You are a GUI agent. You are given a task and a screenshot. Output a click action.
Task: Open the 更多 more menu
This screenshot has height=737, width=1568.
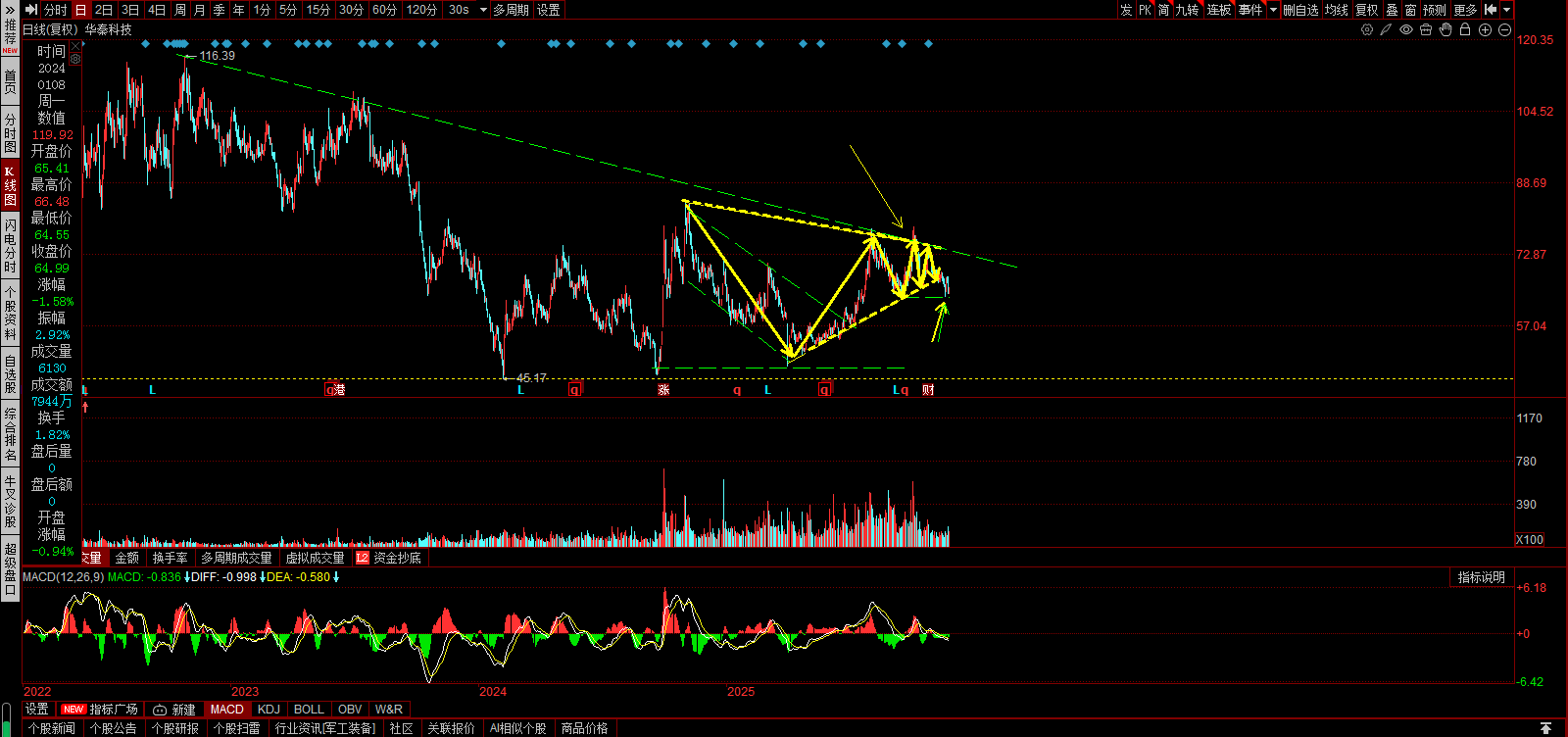click(x=1465, y=10)
